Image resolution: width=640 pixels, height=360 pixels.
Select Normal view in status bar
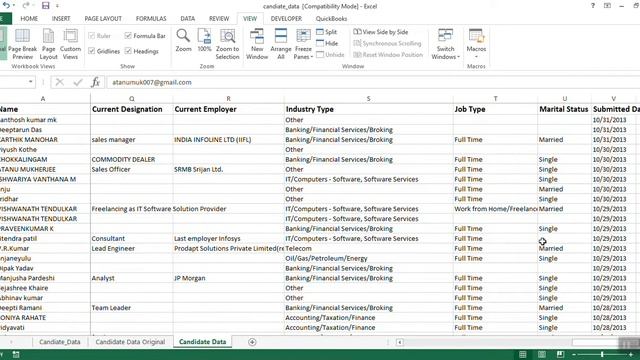tap(523, 354)
